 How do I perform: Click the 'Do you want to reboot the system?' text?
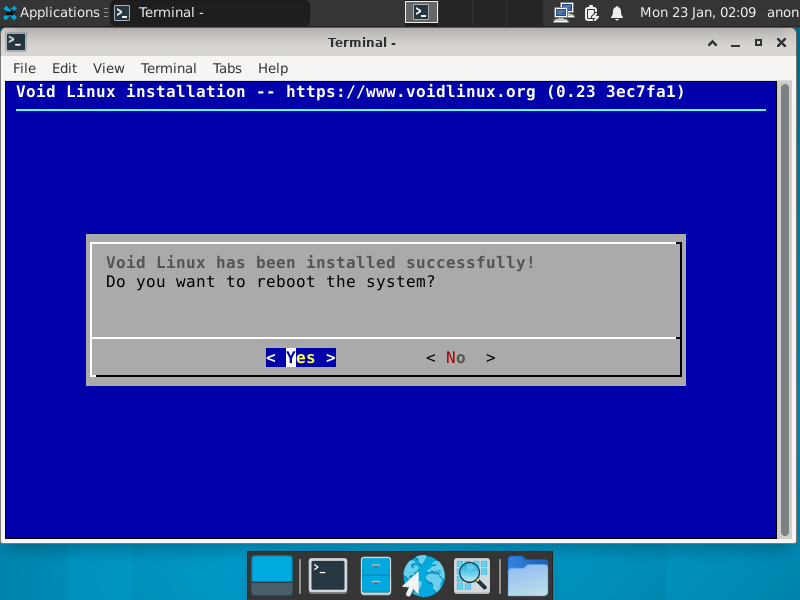[x=270, y=282]
